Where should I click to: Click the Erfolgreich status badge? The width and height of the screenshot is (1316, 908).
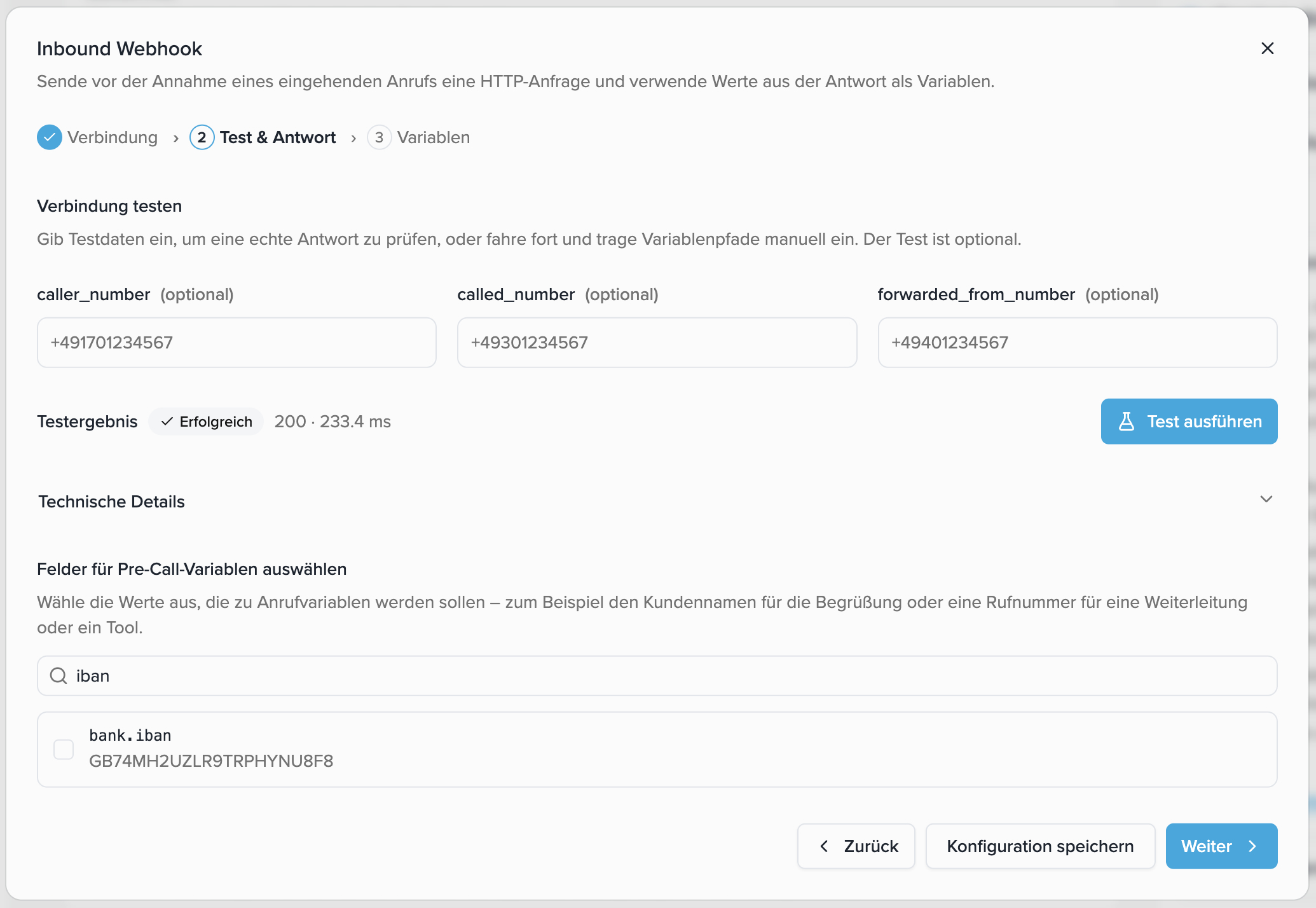pos(206,422)
